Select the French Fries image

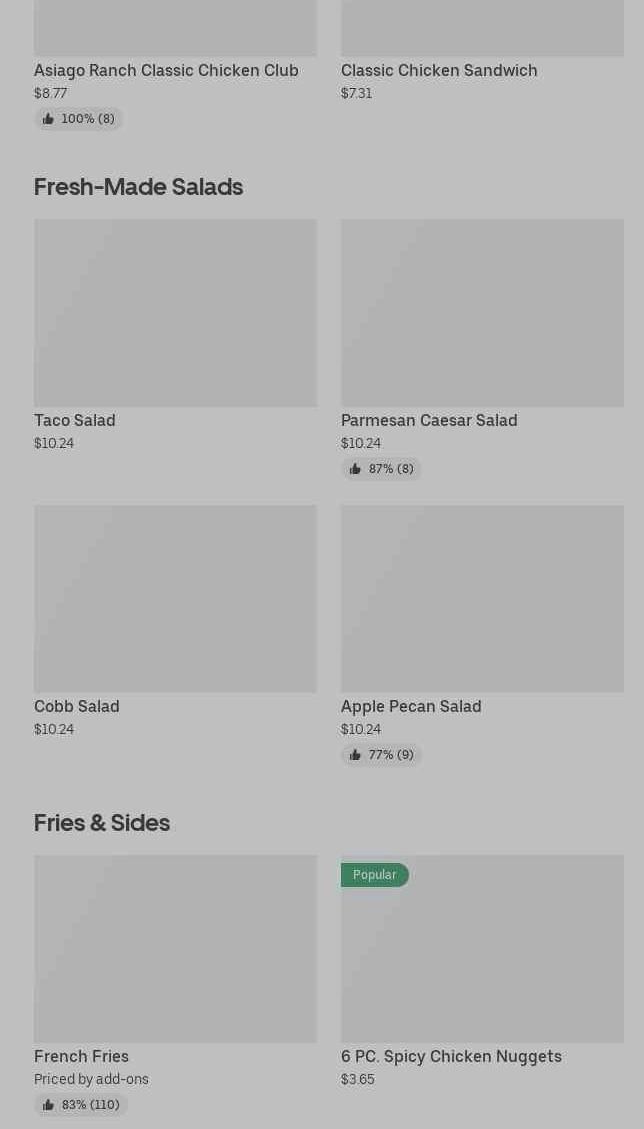tap(175, 948)
